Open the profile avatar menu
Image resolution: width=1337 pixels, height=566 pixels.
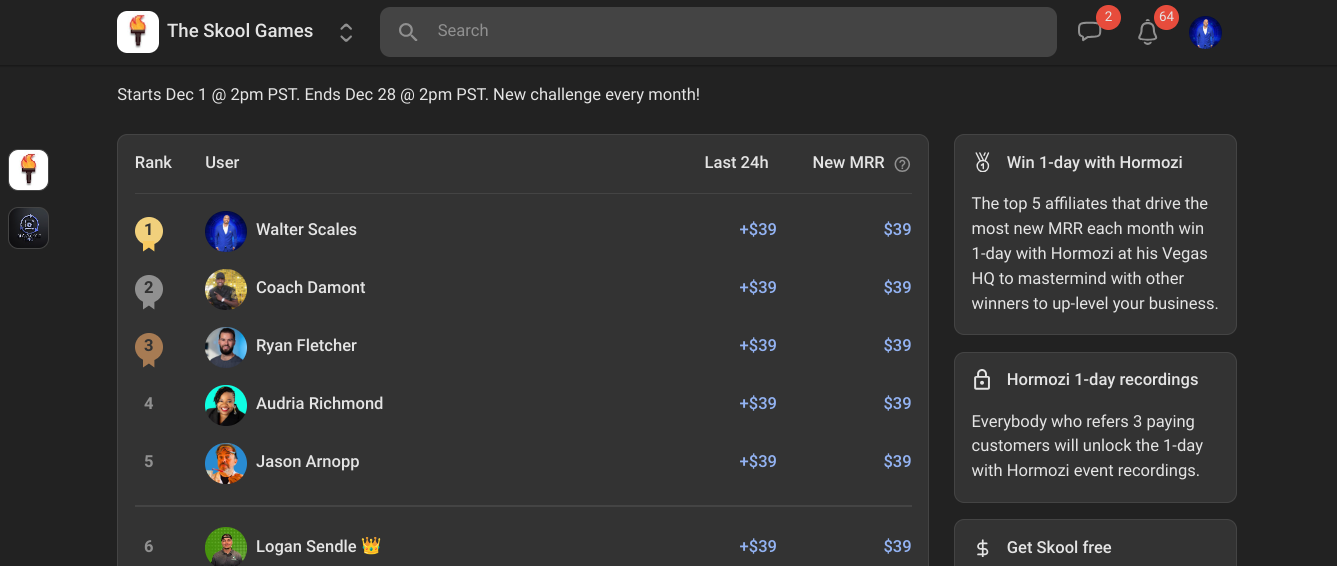click(1205, 32)
